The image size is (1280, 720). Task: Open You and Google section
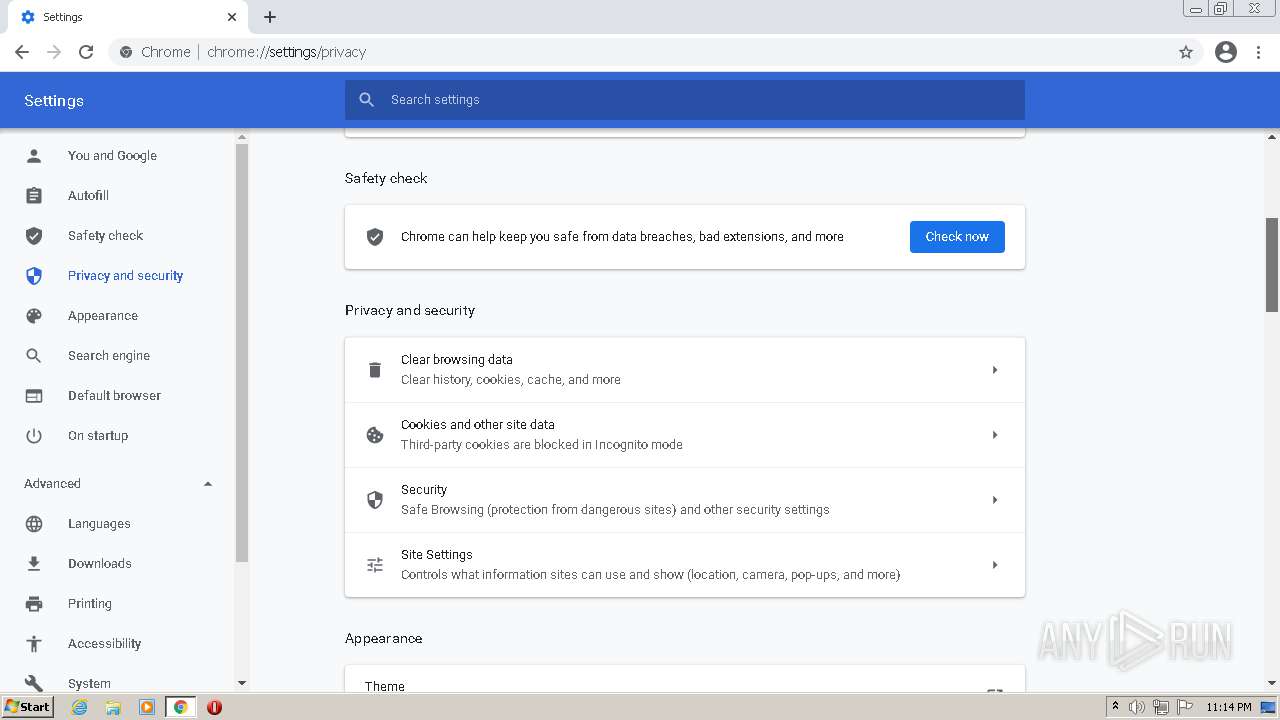click(112, 156)
